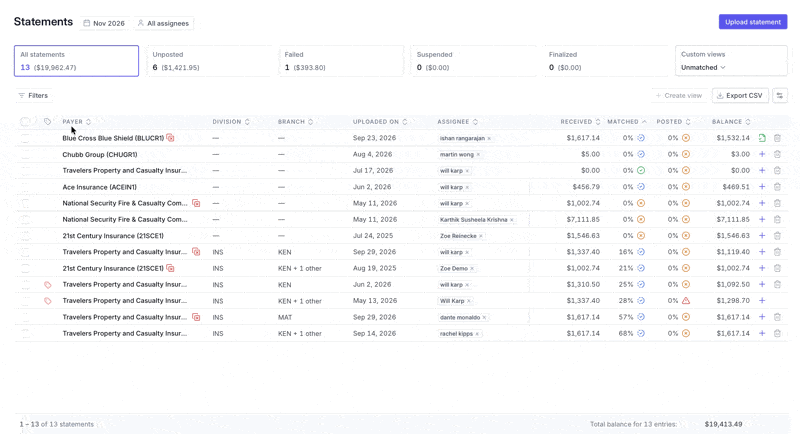
Task: Sort table by Payer column
Action: tap(77, 121)
